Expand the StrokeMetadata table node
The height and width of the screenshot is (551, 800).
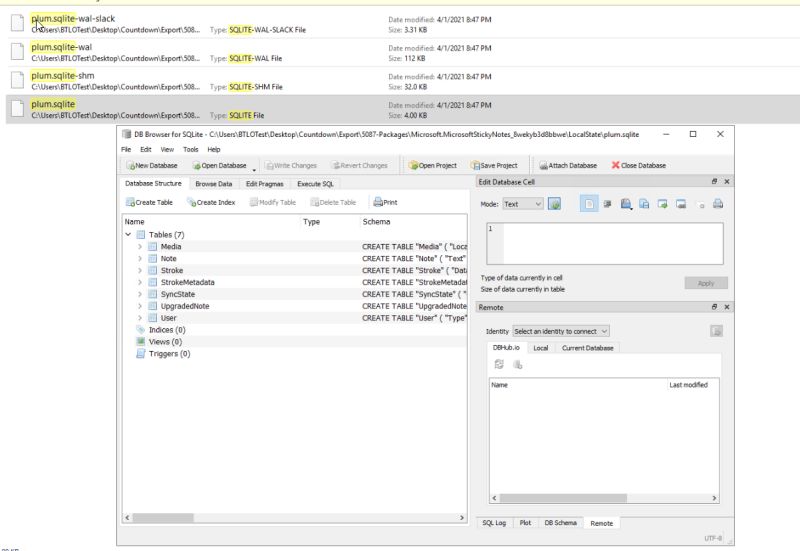click(x=140, y=282)
